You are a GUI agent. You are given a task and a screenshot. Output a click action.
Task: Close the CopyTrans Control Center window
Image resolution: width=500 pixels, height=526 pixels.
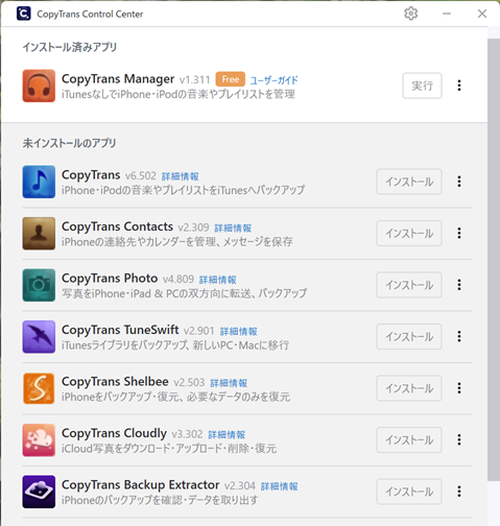click(482, 14)
